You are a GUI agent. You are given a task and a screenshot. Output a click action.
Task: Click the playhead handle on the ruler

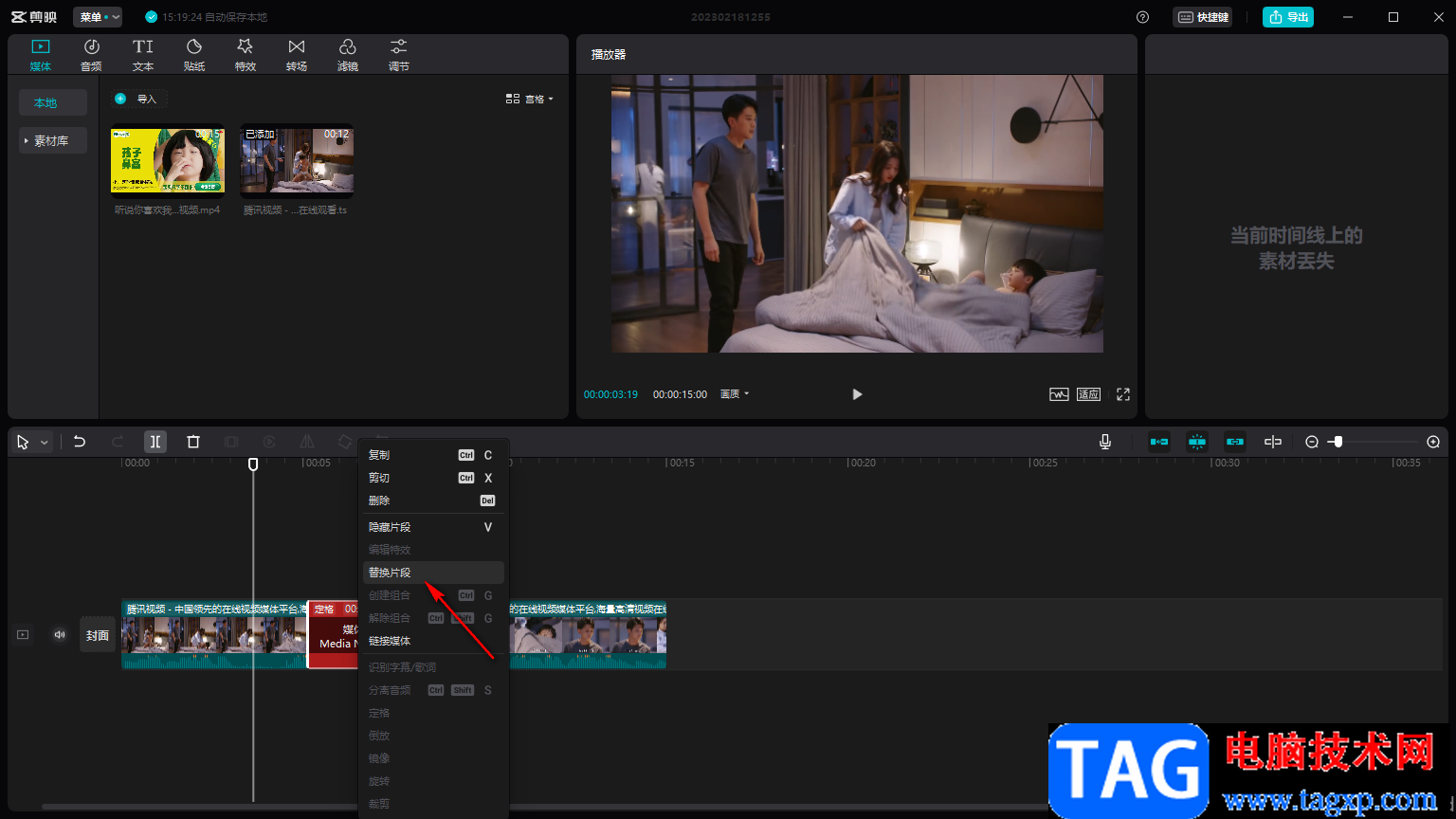coord(253,464)
